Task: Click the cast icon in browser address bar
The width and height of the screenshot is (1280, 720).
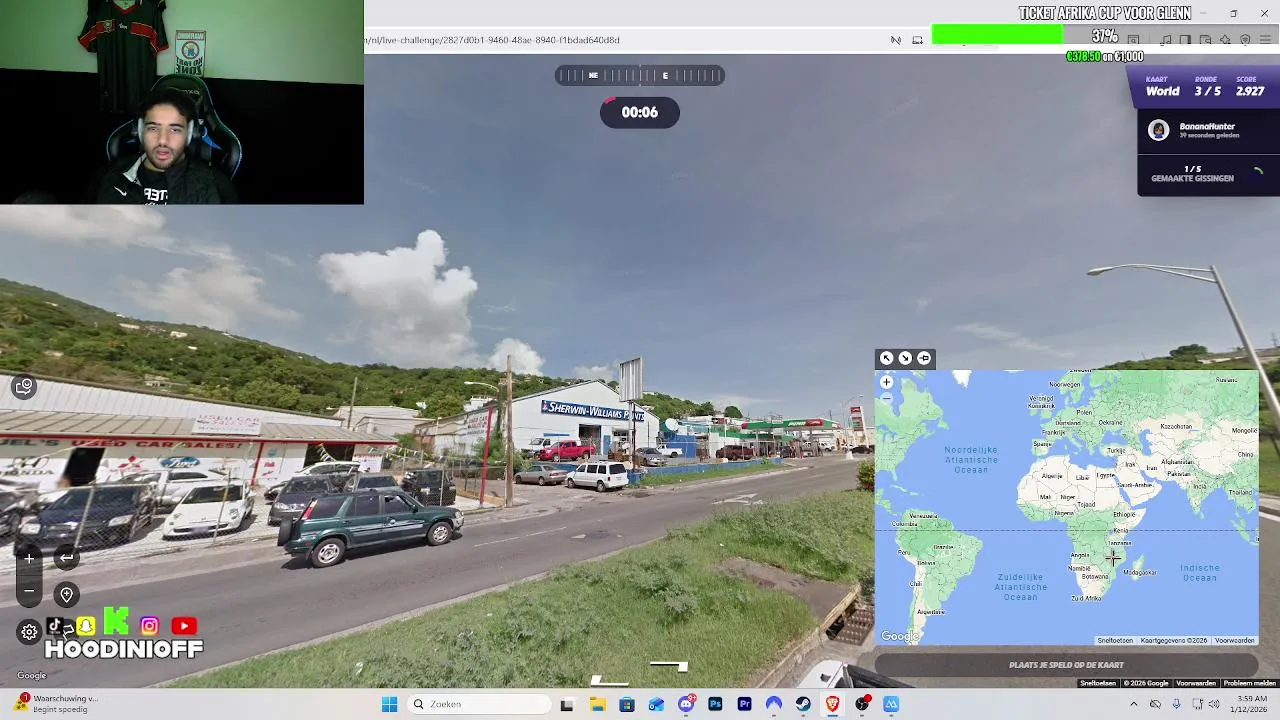Action: 917,40
